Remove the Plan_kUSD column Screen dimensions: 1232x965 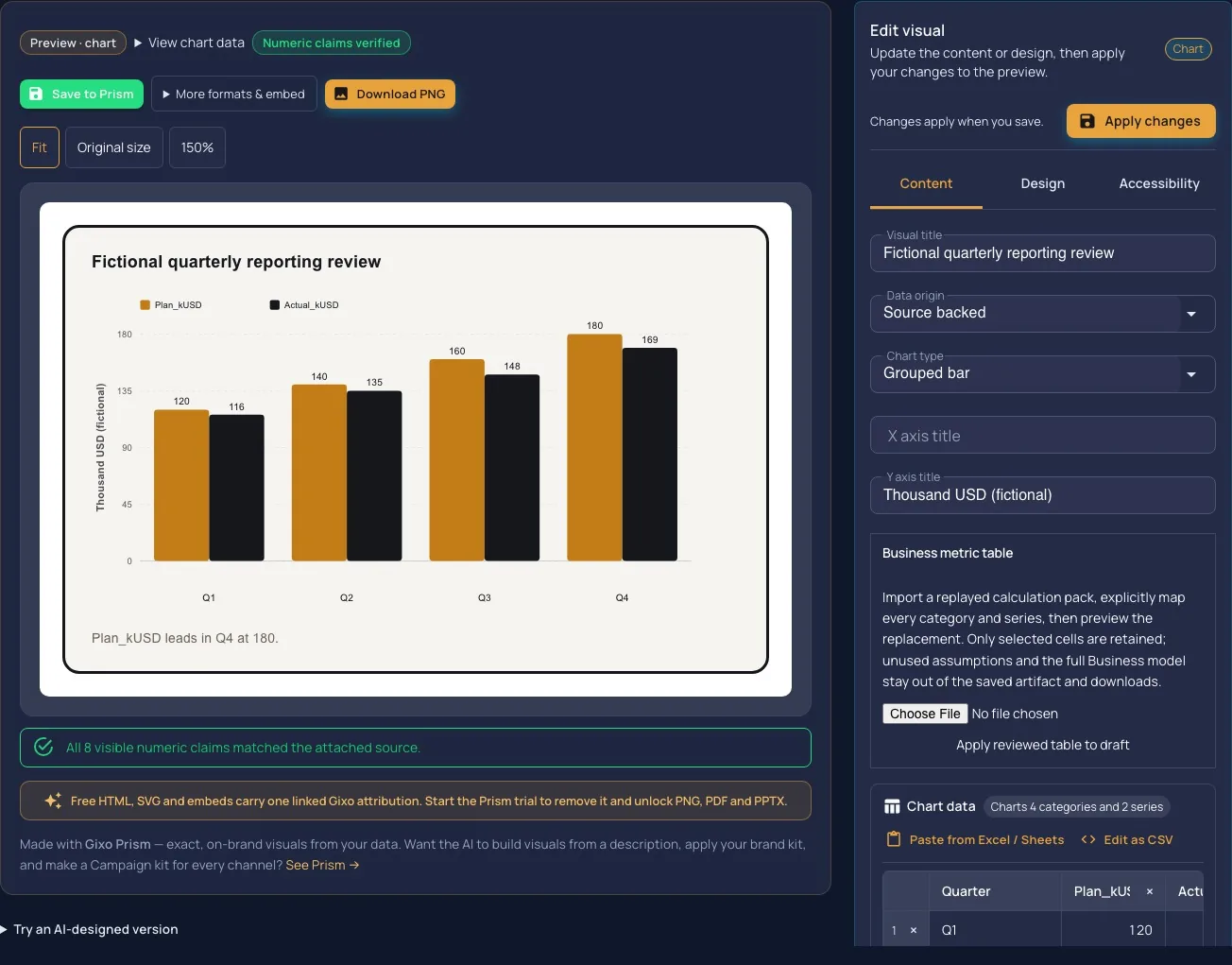coord(1150,891)
